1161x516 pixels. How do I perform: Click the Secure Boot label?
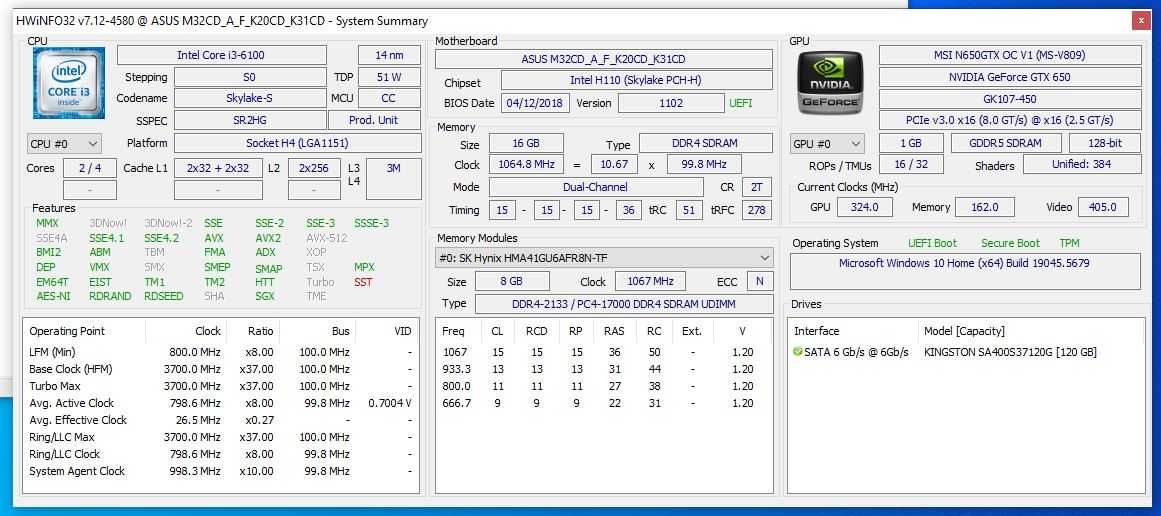point(1010,243)
